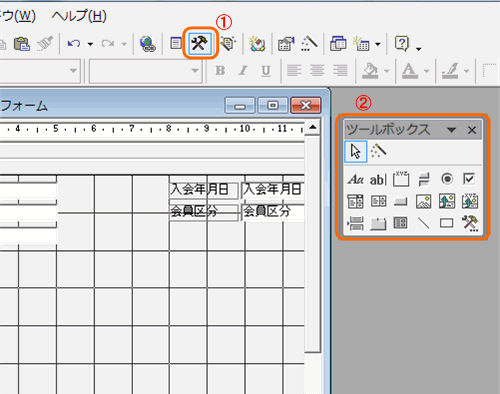500x394 pixels.
Task: Open the Object selector combo dropdown
Action: [x=73, y=71]
